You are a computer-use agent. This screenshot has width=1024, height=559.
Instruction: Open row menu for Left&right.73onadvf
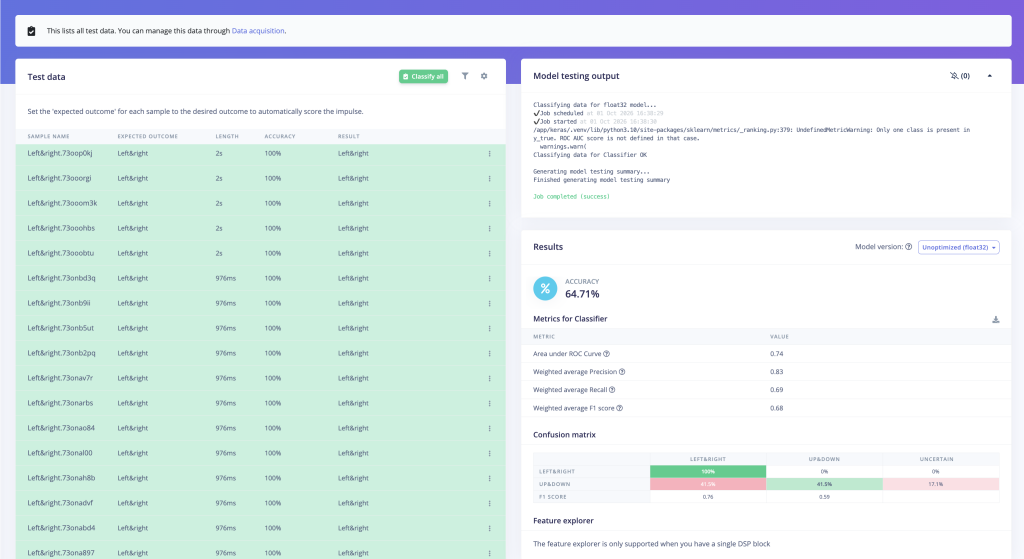(489, 503)
